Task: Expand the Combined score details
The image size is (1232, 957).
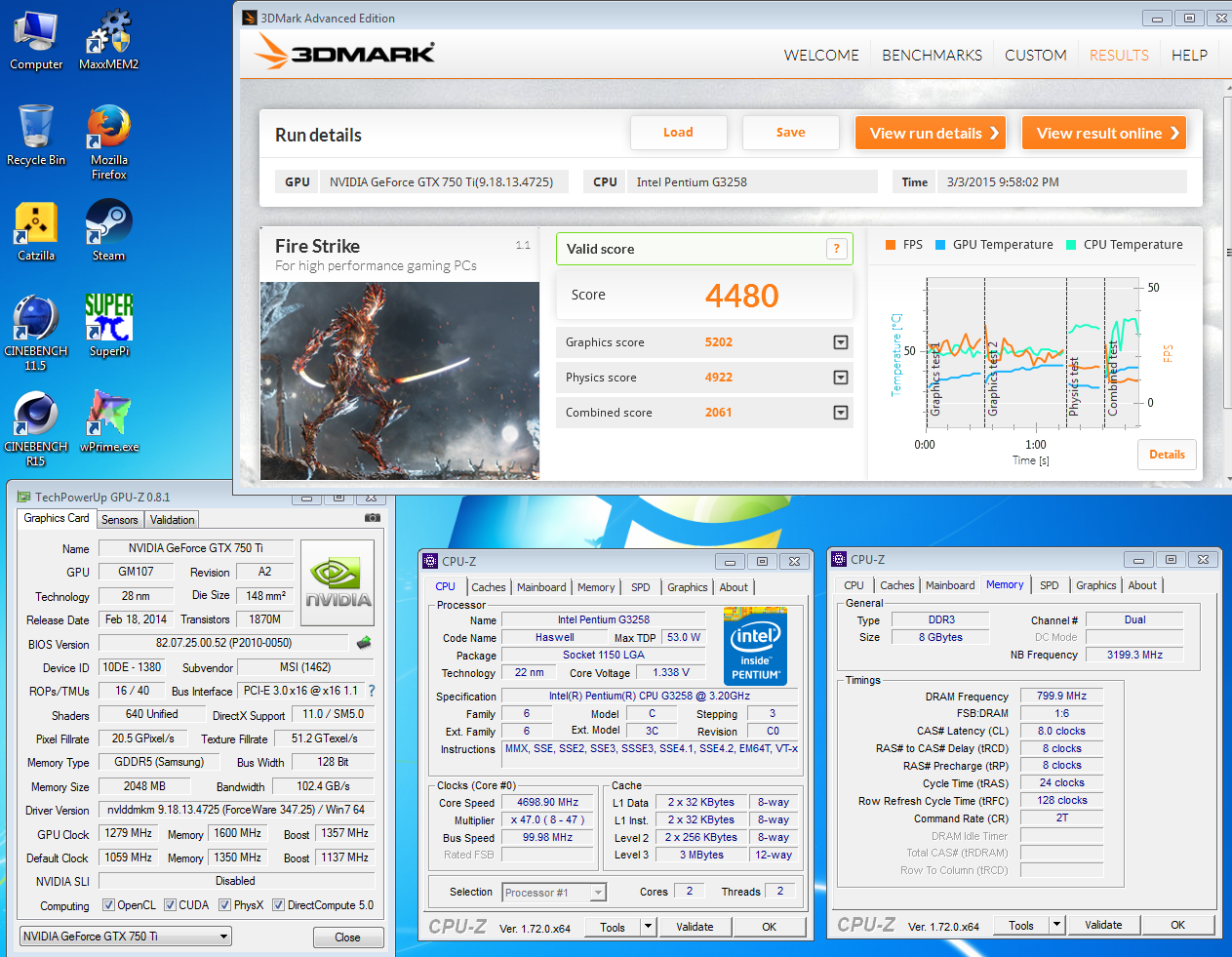Action: (841, 413)
